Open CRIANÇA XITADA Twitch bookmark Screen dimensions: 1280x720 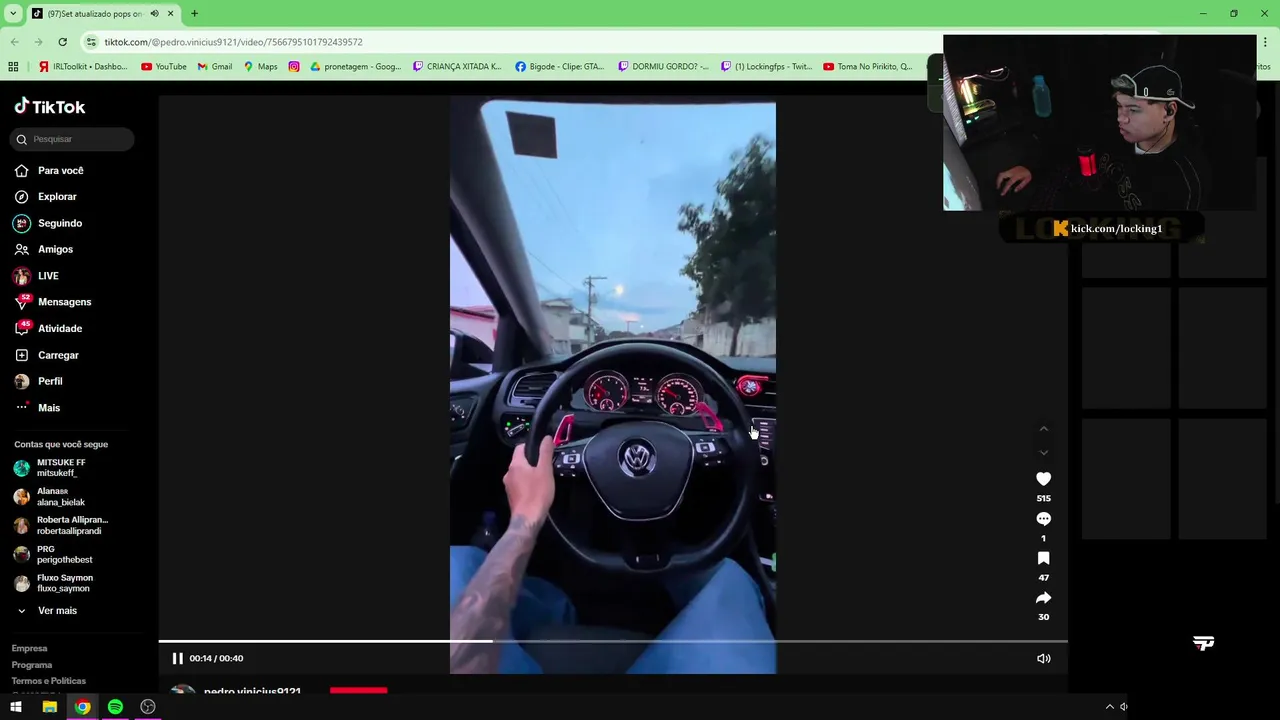tap(457, 67)
